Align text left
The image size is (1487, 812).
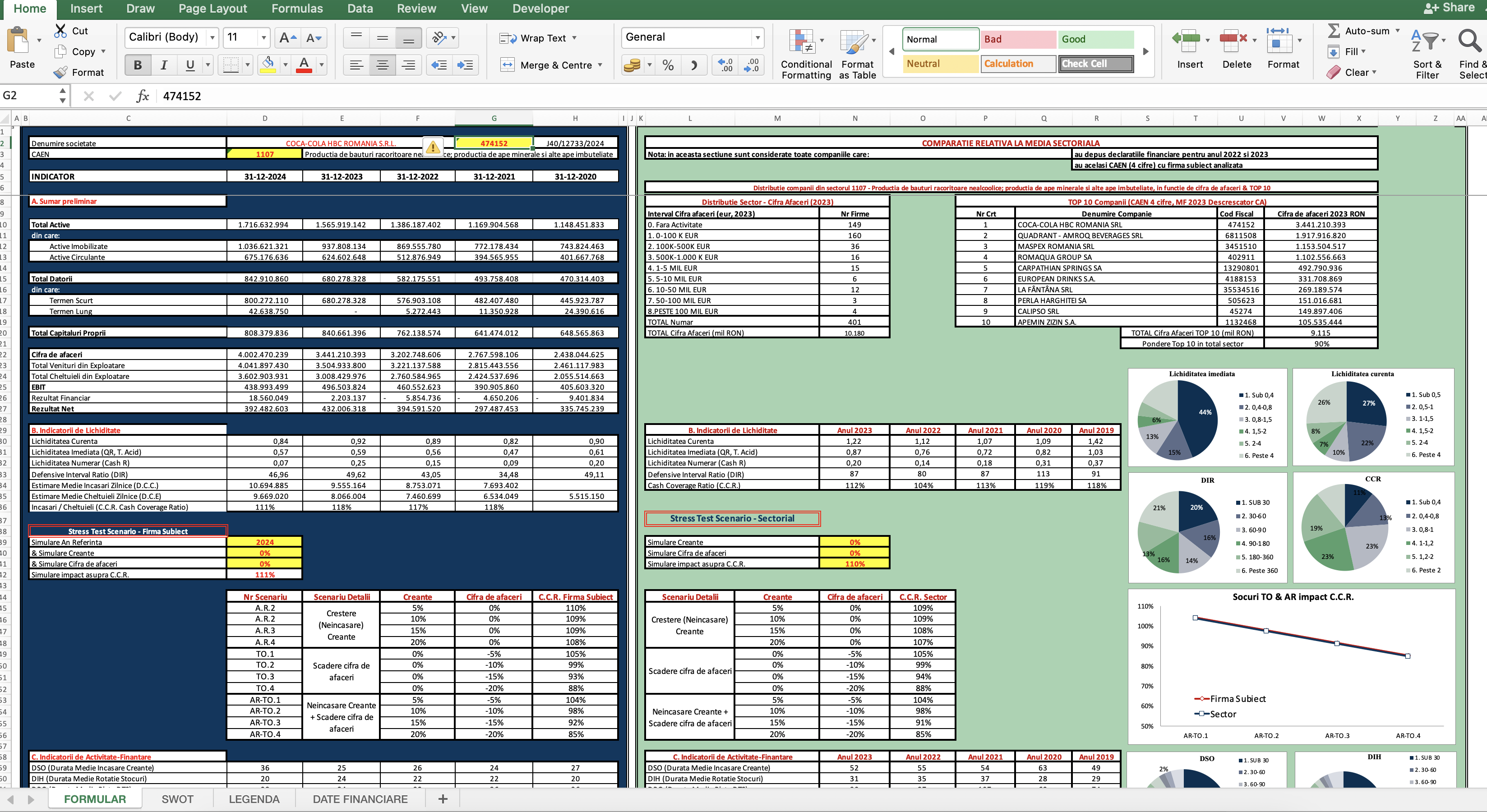(x=357, y=65)
